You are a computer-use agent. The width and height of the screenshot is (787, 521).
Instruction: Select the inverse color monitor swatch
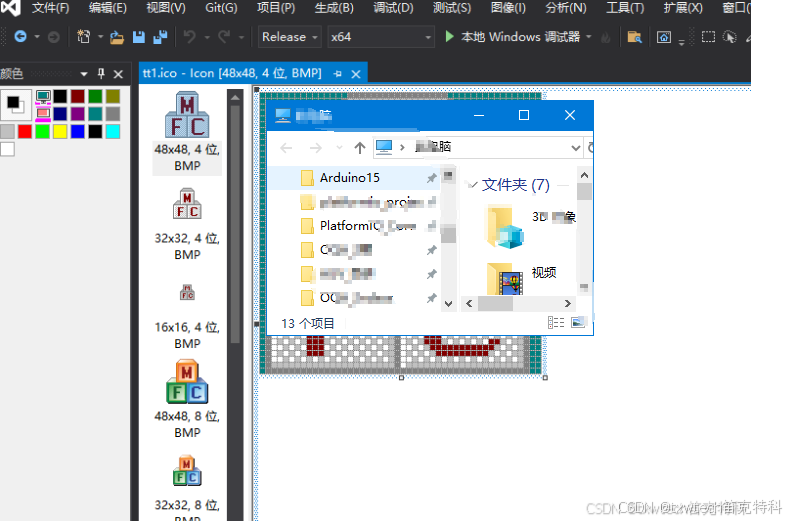pos(43,113)
